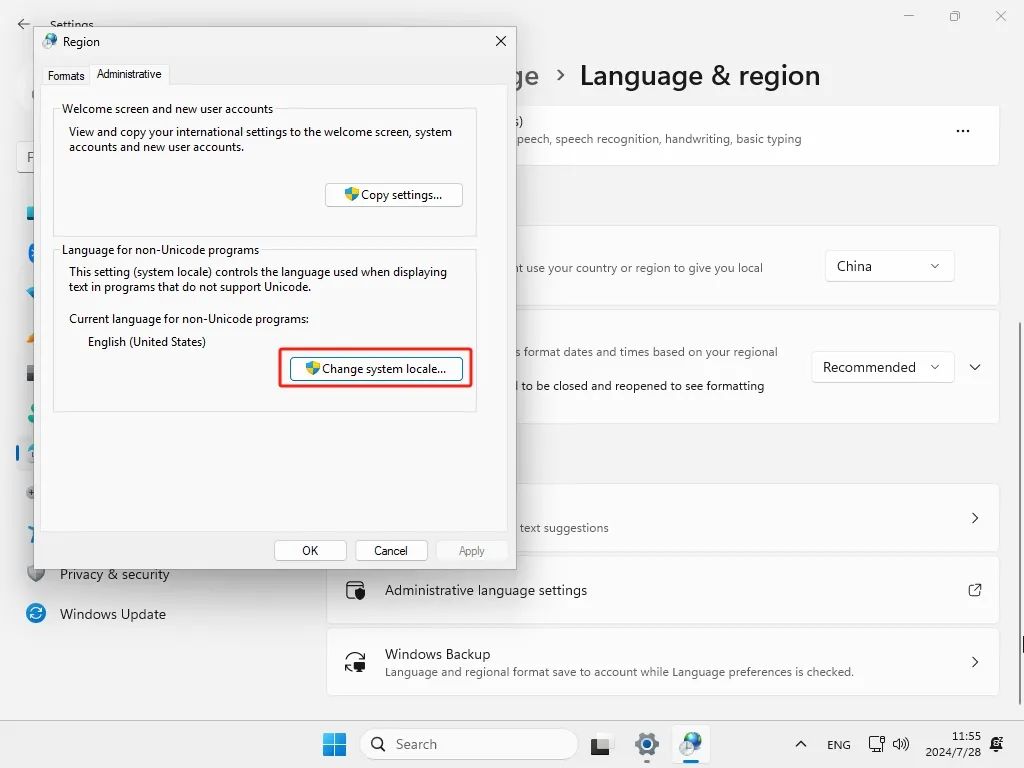Open the Windows Start button
The width and height of the screenshot is (1024, 768).
pyautogui.click(x=334, y=744)
